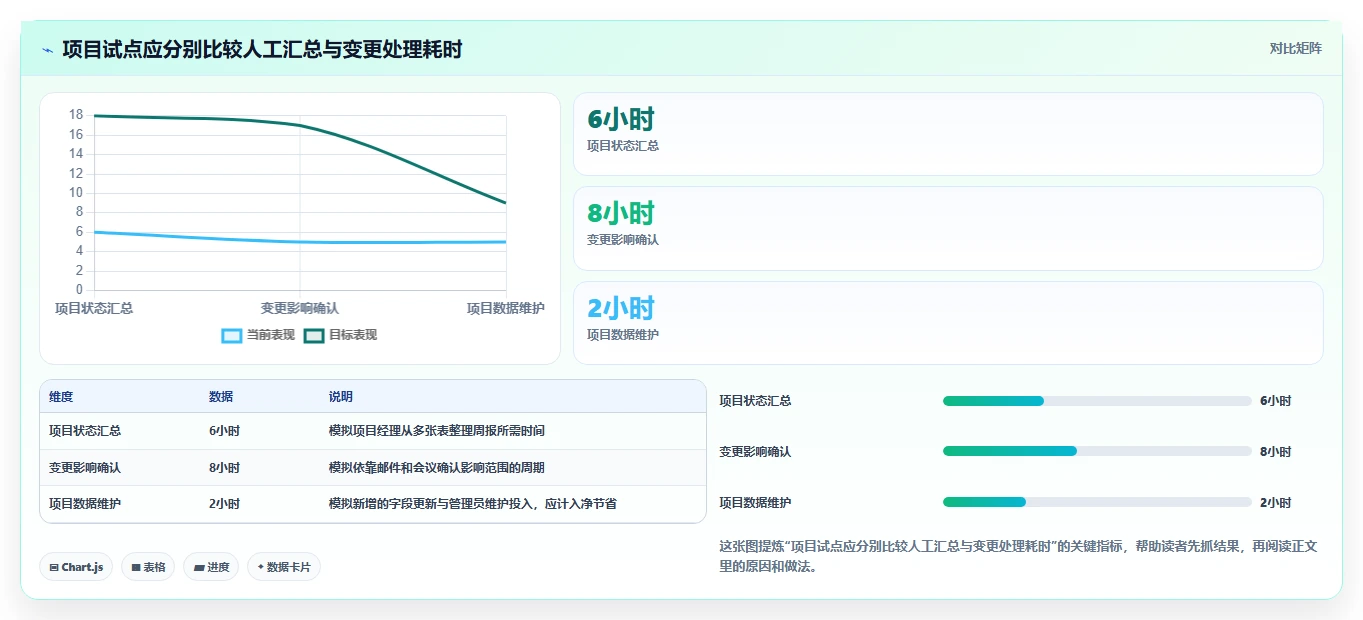Screen dimensions: 1363x620
Task: Click the 进度 tag chip
Action: (211, 567)
